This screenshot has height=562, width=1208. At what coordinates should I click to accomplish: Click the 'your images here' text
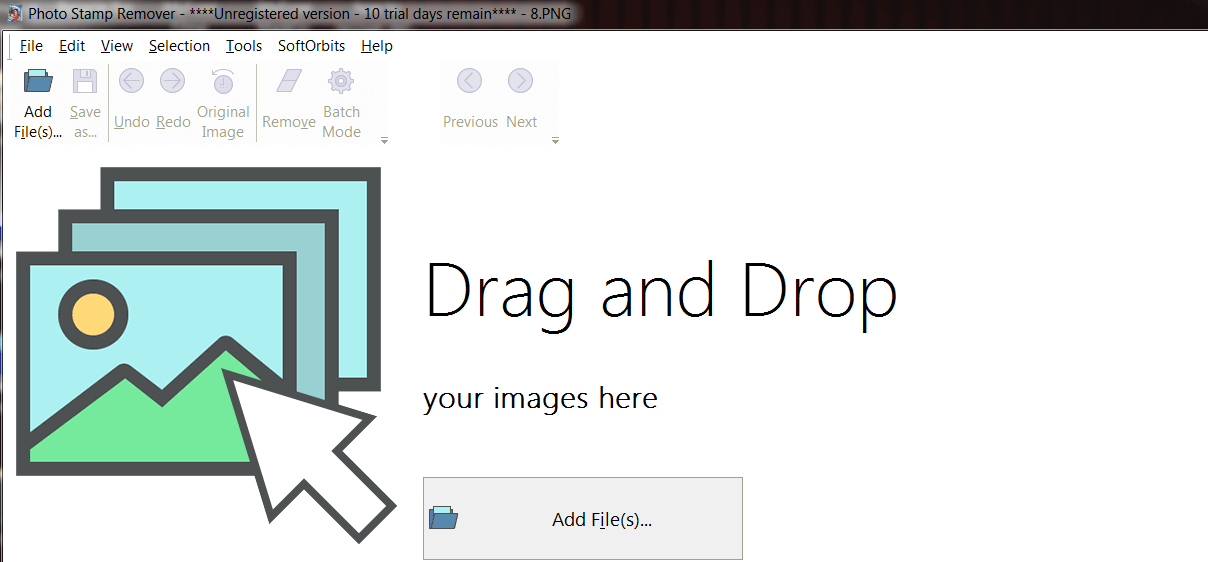541,399
